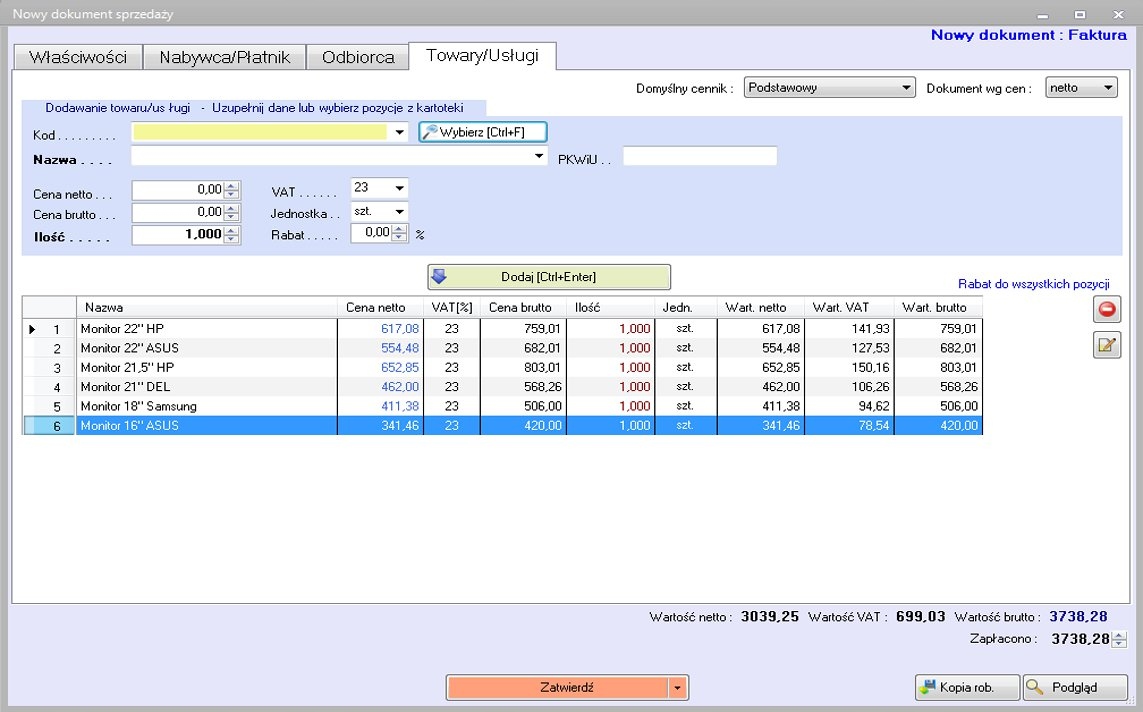Open the Nabywca/Płatnik tab

tap(224, 57)
